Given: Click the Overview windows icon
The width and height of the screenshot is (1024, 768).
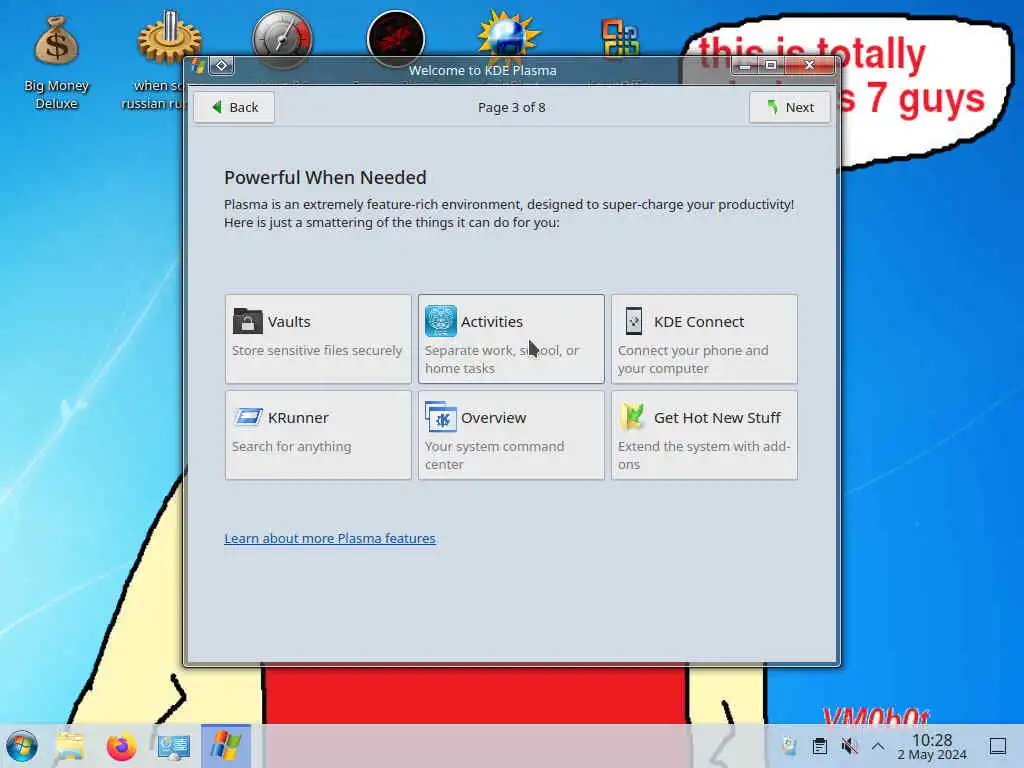Looking at the screenshot, I should (x=441, y=417).
